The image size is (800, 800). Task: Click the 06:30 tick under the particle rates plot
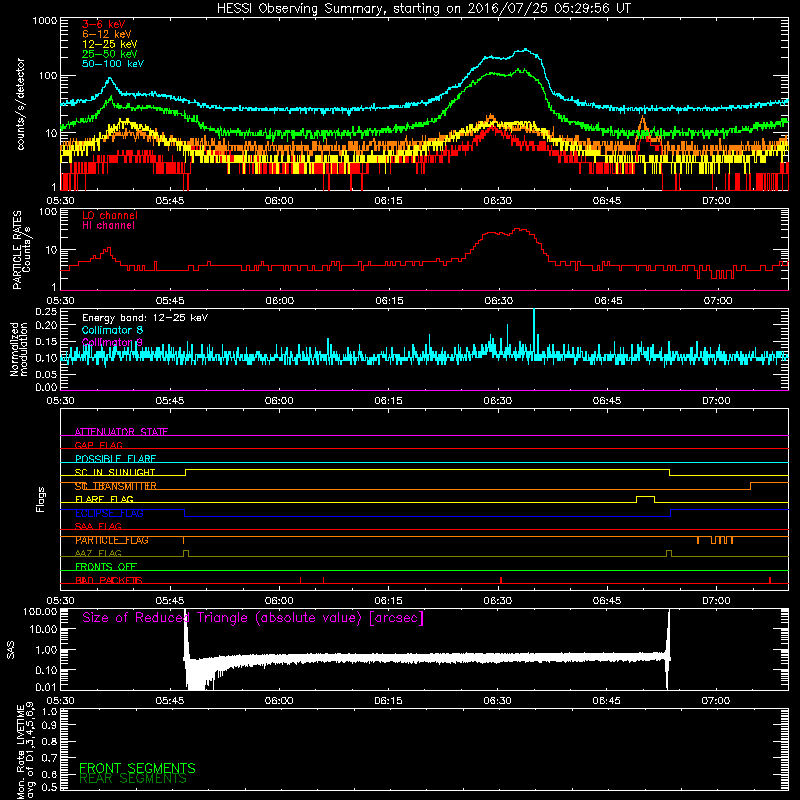[x=498, y=301]
